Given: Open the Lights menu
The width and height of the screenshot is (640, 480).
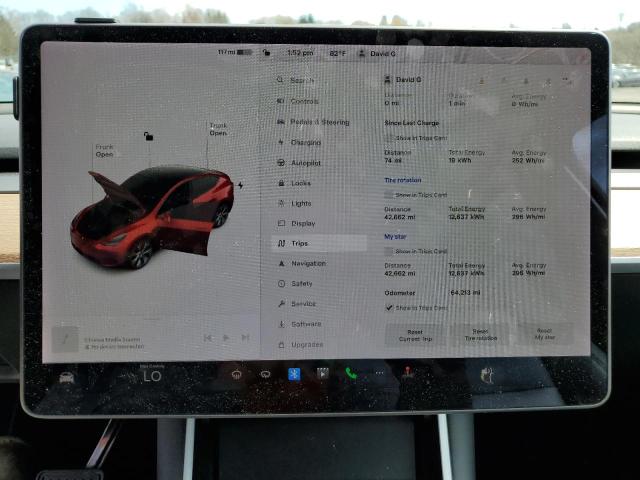Looking at the screenshot, I should (x=301, y=203).
